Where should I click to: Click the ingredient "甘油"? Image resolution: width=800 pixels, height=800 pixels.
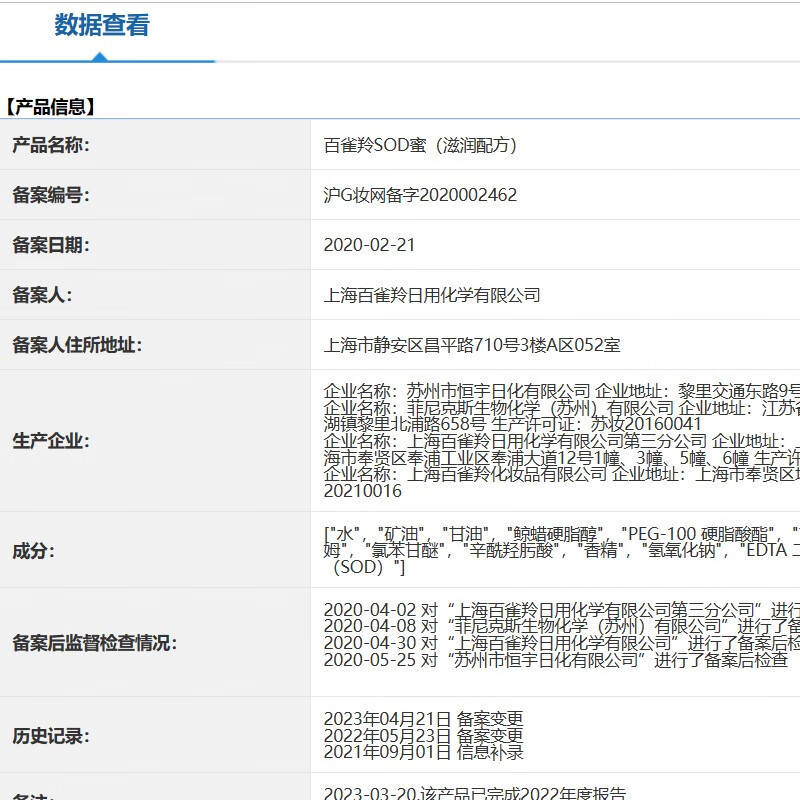point(465,534)
